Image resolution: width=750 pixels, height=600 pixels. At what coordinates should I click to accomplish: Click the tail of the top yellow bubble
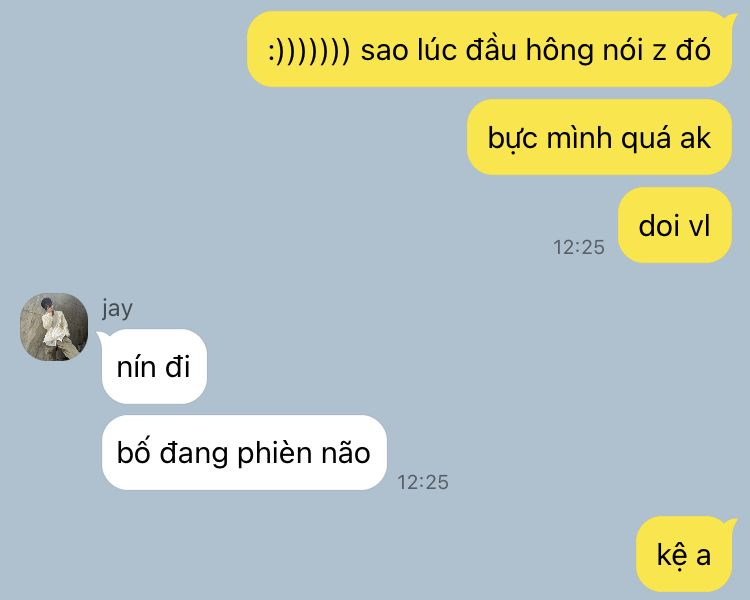730,20
